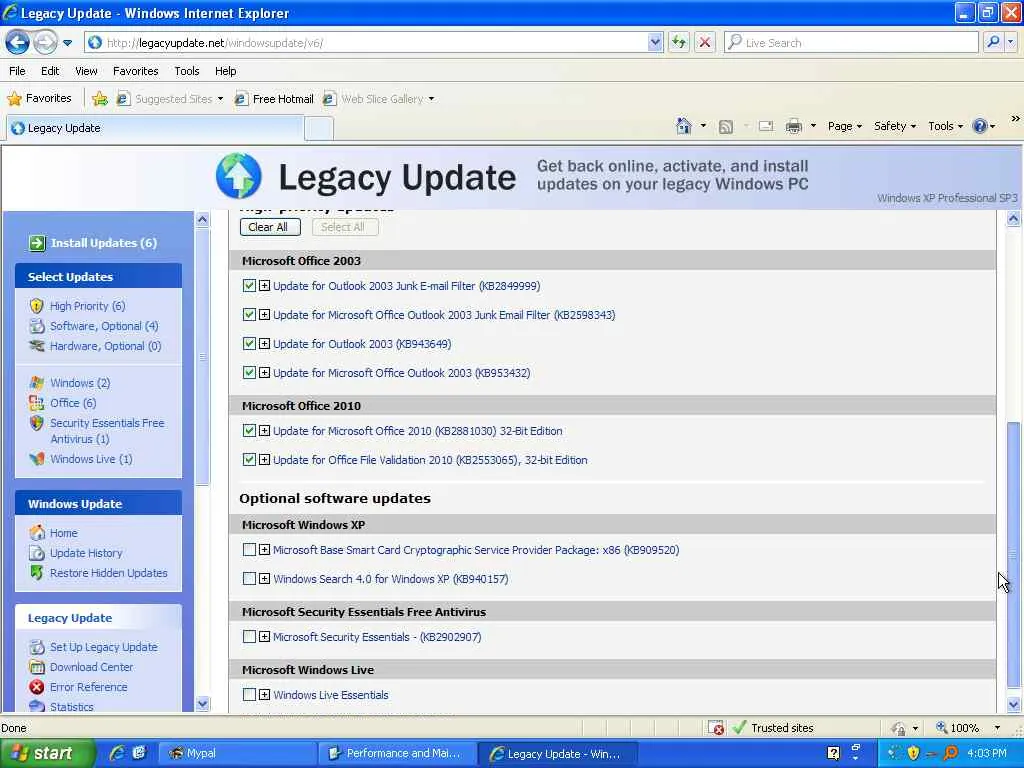Expand details for KB2849999 update

click(x=264, y=285)
